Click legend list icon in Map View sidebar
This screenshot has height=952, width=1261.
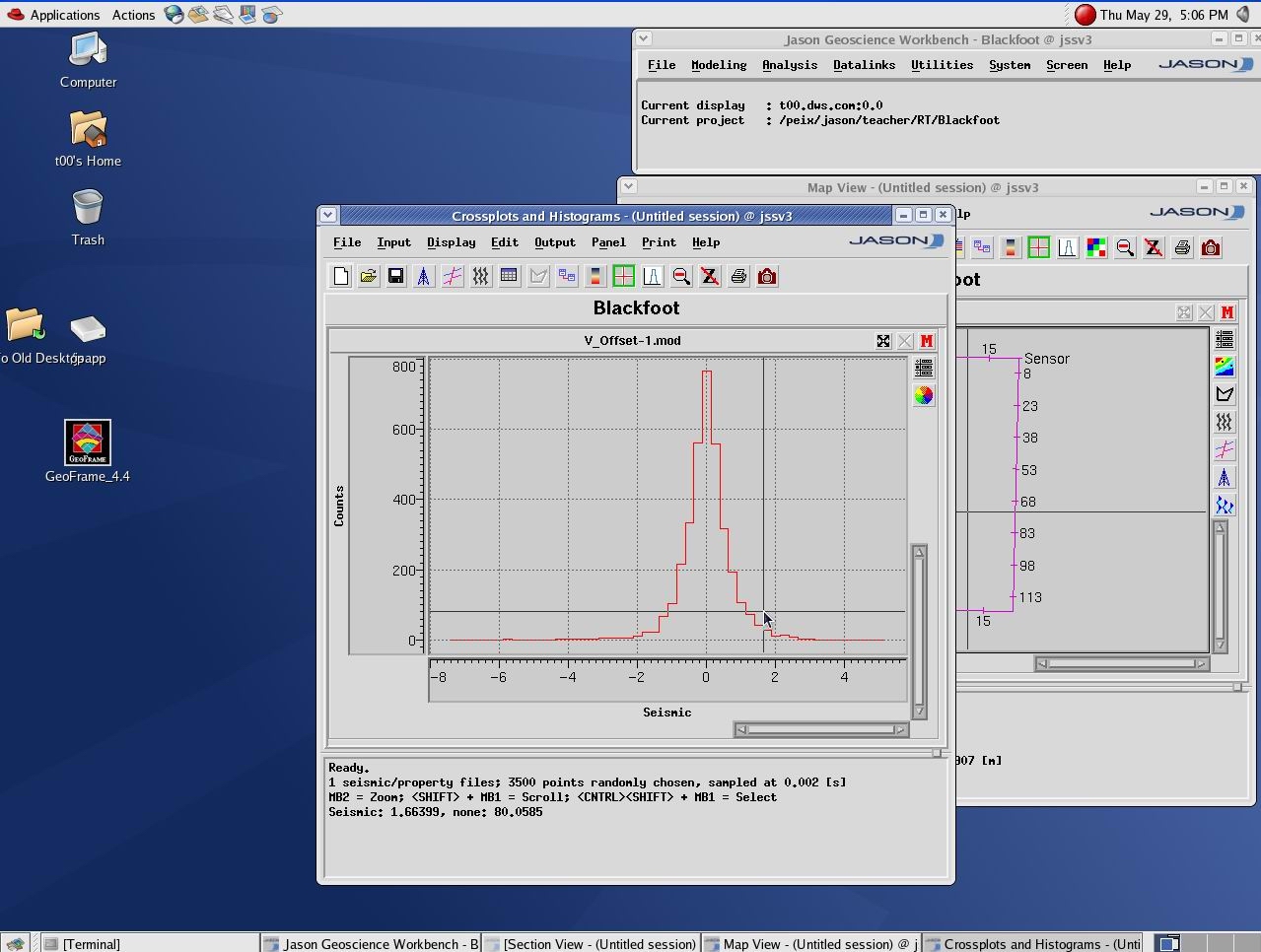(1225, 339)
